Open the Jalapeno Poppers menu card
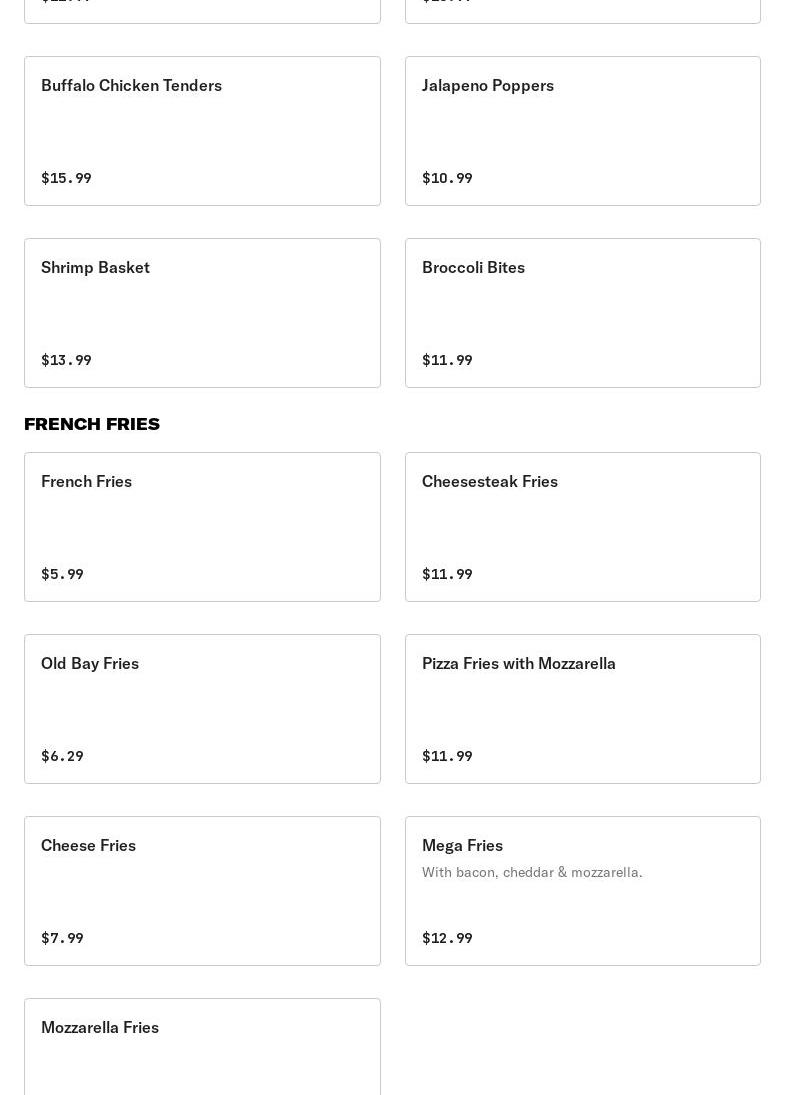Screen dimensions: 785x1095 click(582, 130)
